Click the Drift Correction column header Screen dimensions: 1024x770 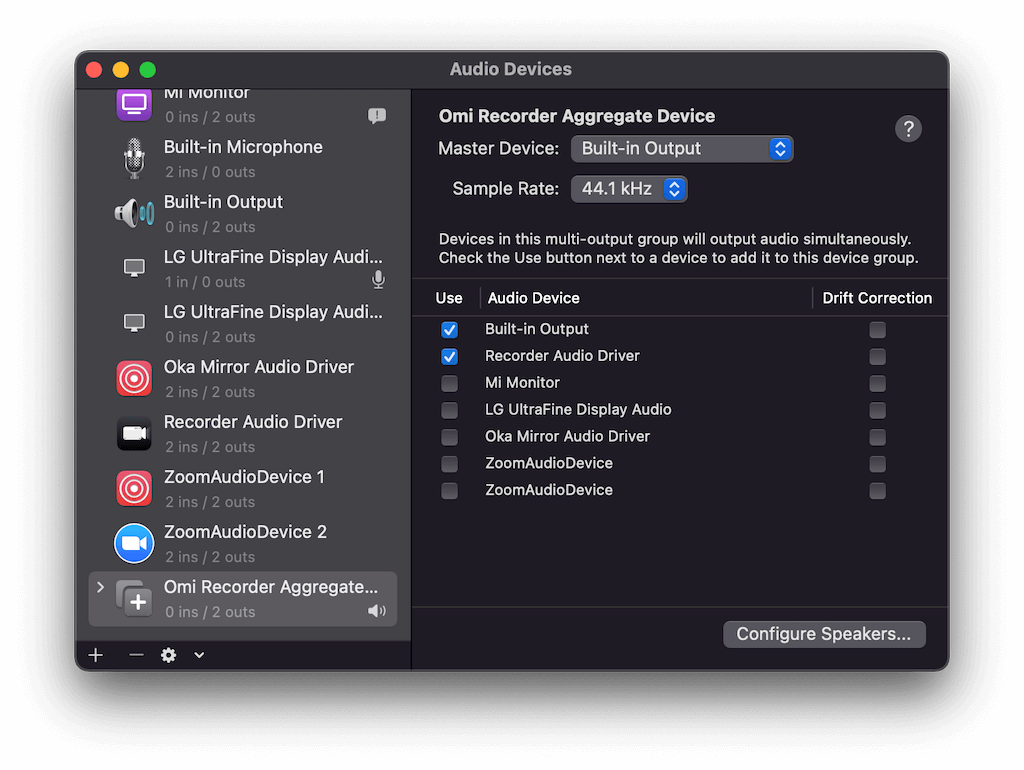pyautogui.click(x=877, y=298)
